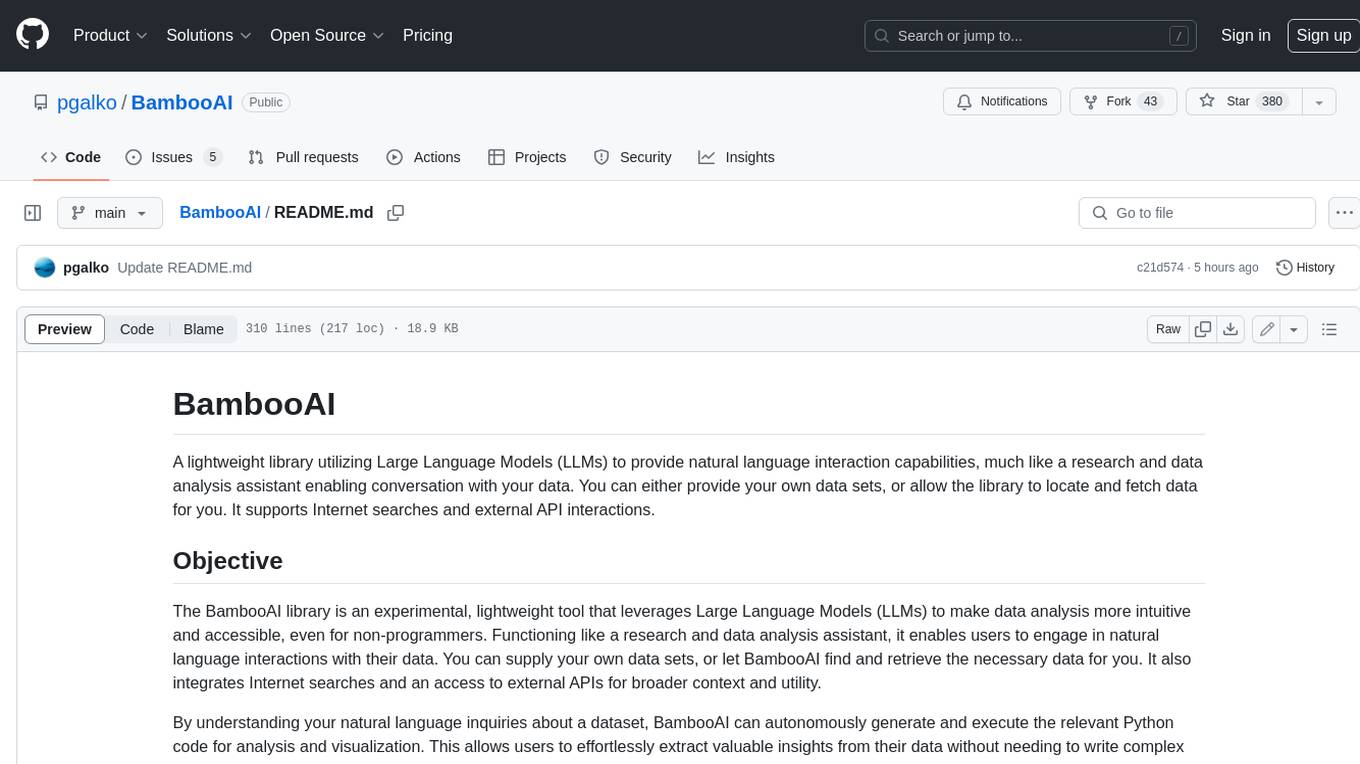Focus the Search or jump to field
The height and width of the screenshot is (764, 1360).
1031,36
